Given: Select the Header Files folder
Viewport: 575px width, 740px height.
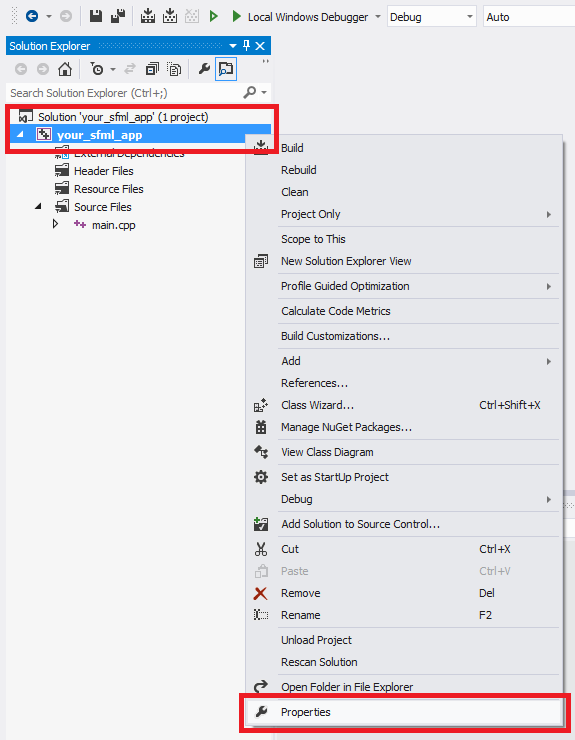Looking at the screenshot, I should [x=103, y=171].
